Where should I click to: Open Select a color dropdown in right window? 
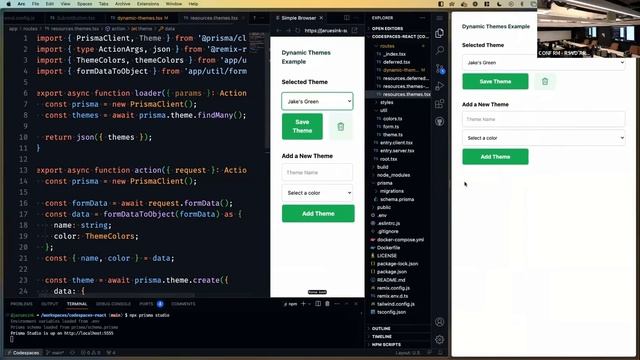[x=543, y=138]
